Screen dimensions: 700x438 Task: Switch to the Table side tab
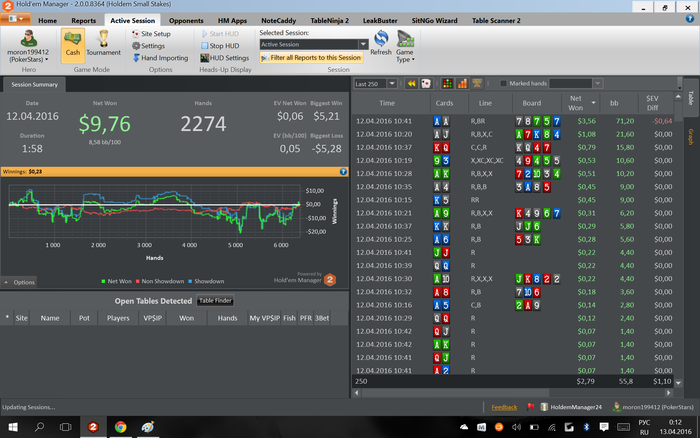coord(691,98)
